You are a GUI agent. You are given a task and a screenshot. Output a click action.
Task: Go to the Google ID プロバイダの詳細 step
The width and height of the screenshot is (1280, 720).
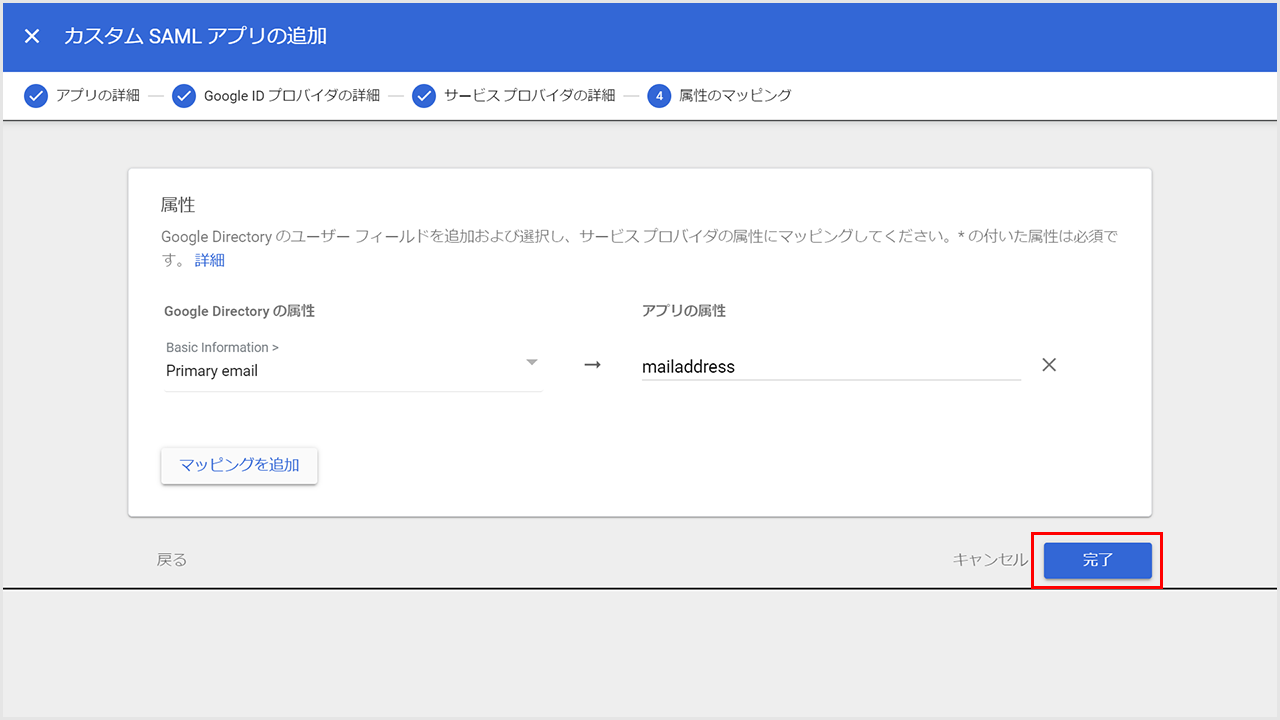coord(291,96)
